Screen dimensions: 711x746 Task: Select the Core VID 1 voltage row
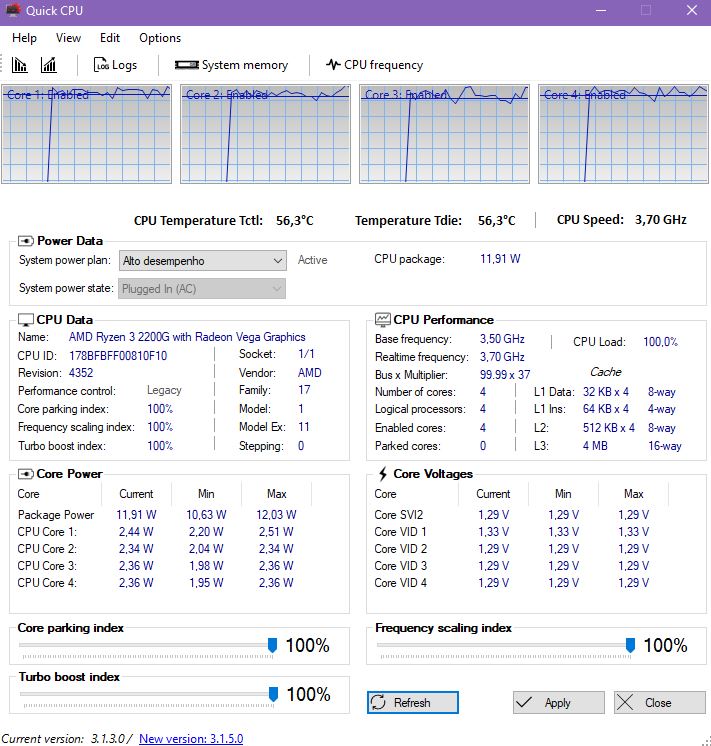(512, 532)
